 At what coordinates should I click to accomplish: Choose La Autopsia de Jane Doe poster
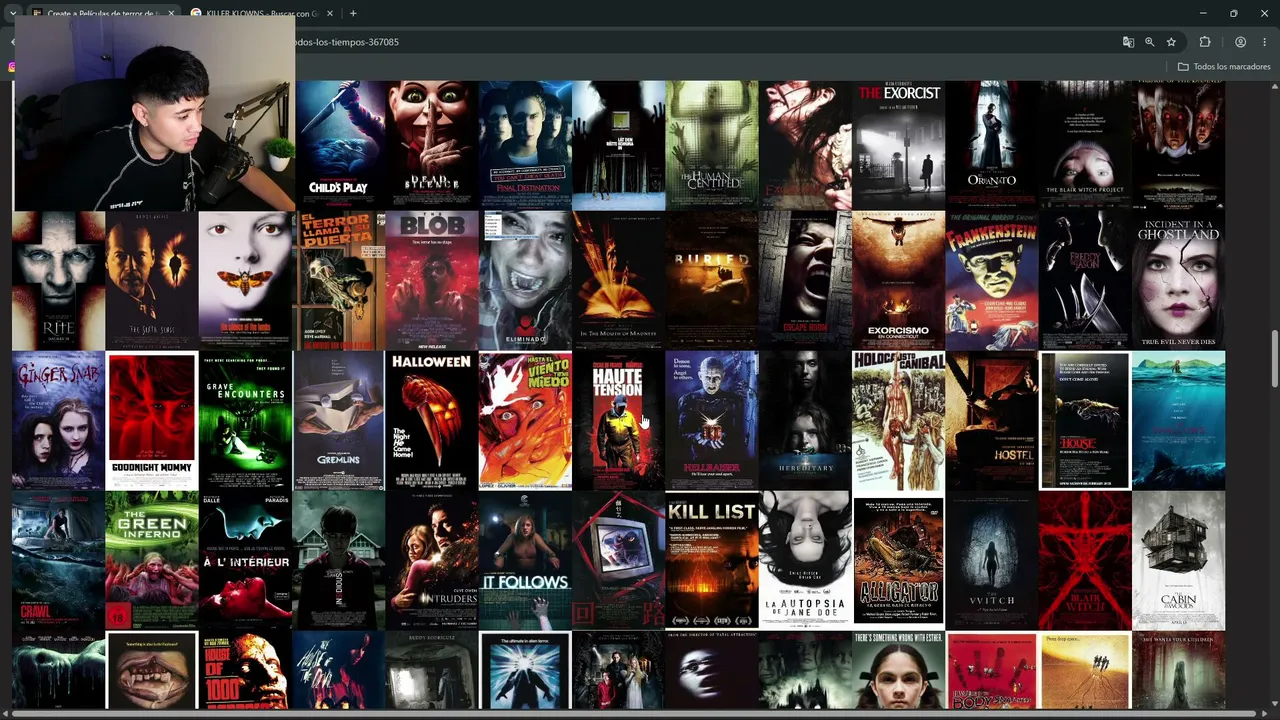pyautogui.click(x=805, y=561)
